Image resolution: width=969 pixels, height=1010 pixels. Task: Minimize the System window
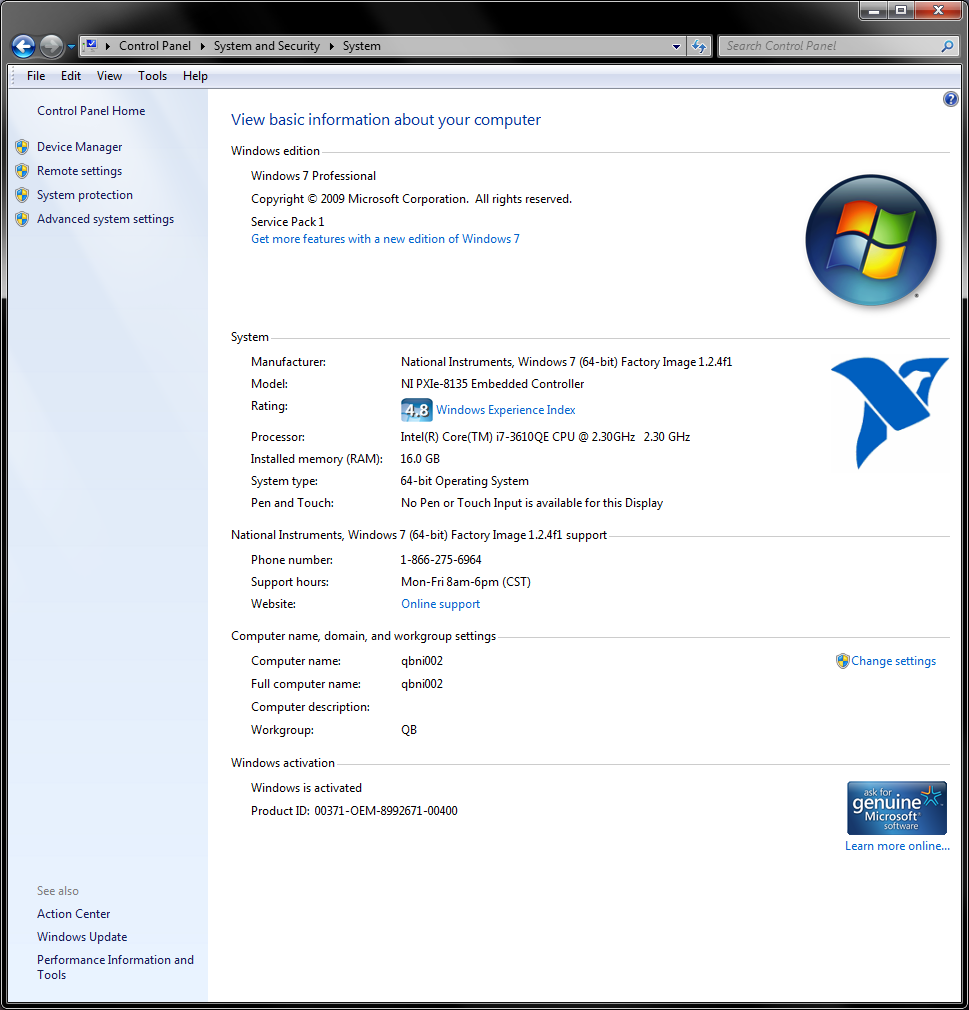[x=874, y=10]
